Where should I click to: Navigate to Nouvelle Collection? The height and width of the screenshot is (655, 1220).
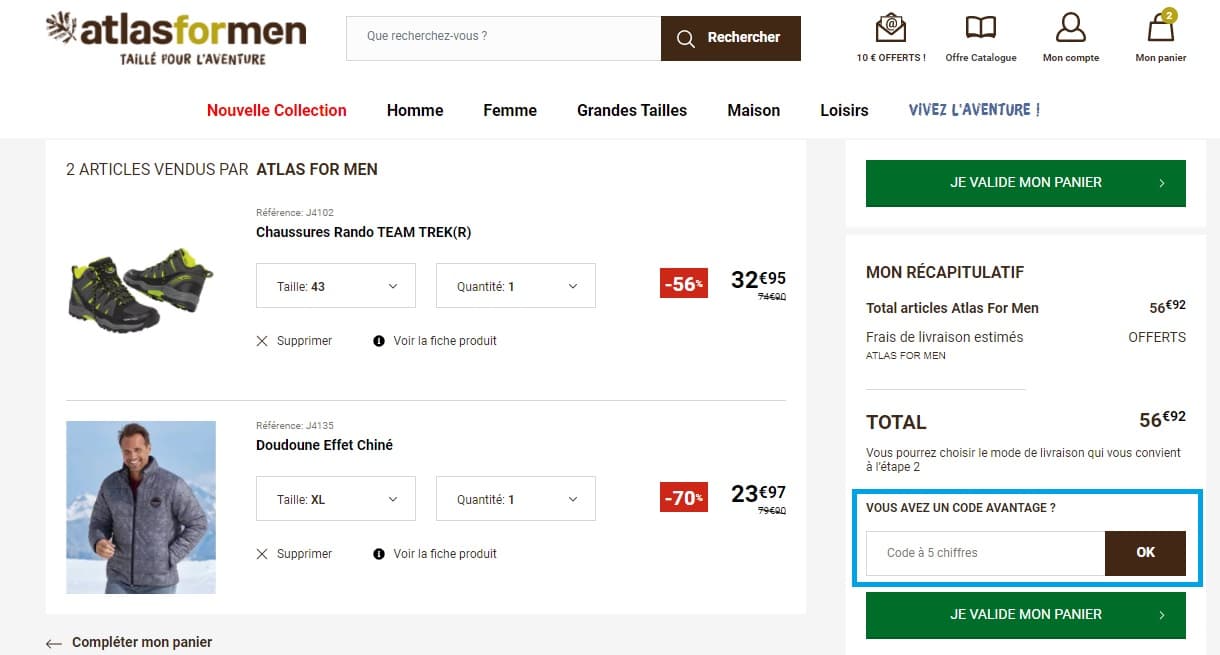[x=276, y=110]
